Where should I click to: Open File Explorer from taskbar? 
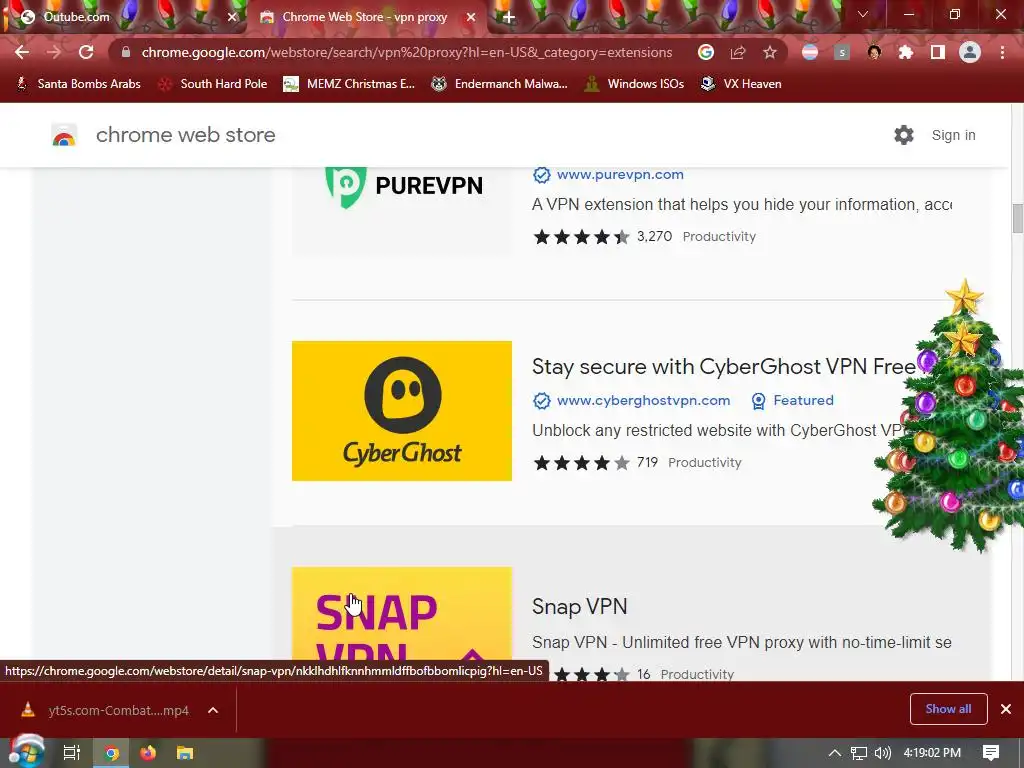point(185,753)
